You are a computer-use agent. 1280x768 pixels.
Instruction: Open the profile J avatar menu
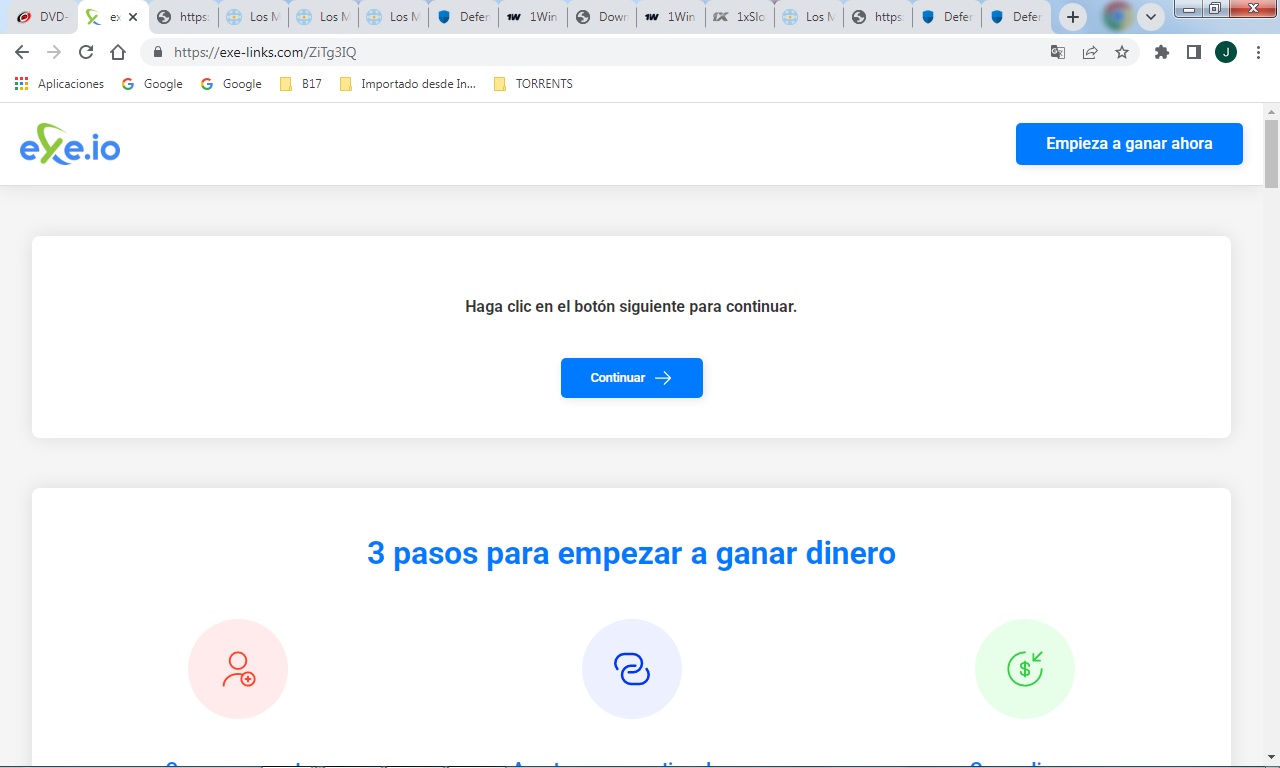point(1226,52)
